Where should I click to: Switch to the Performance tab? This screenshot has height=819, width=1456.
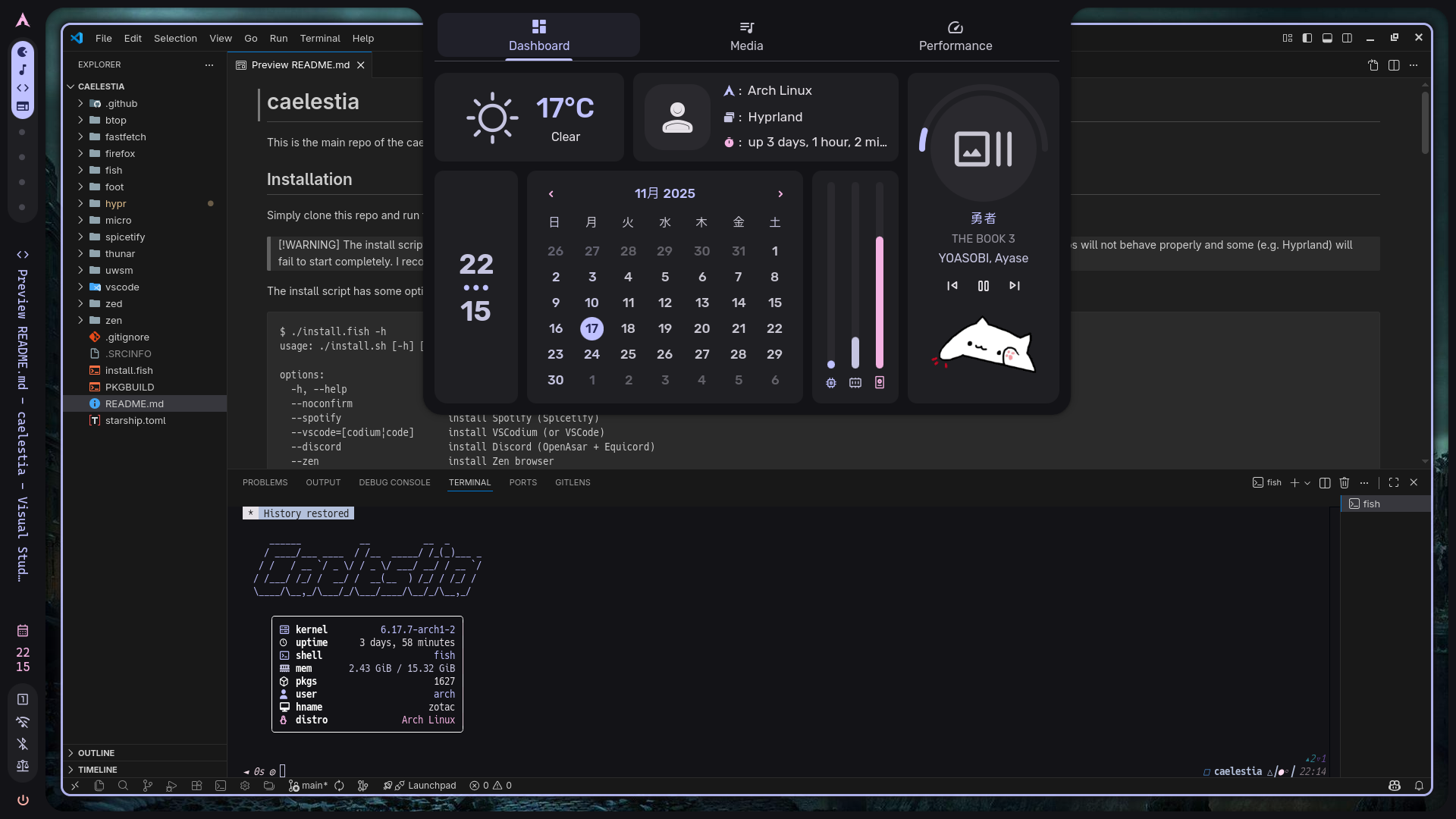(955, 36)
